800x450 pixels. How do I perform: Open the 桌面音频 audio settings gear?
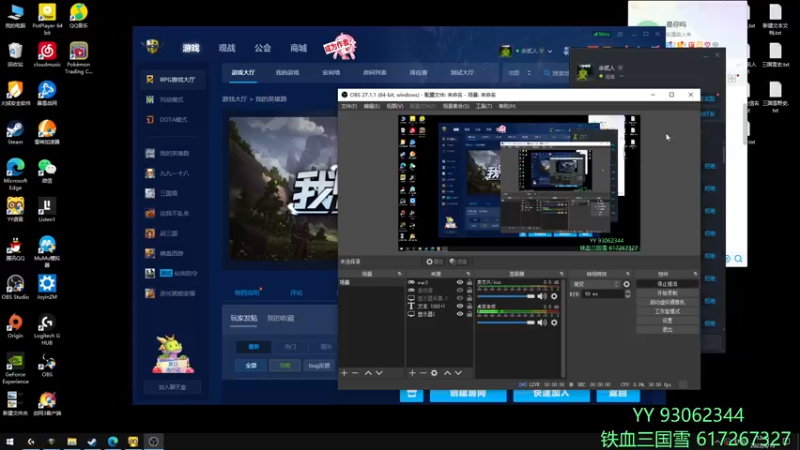[x=554, y=322]
